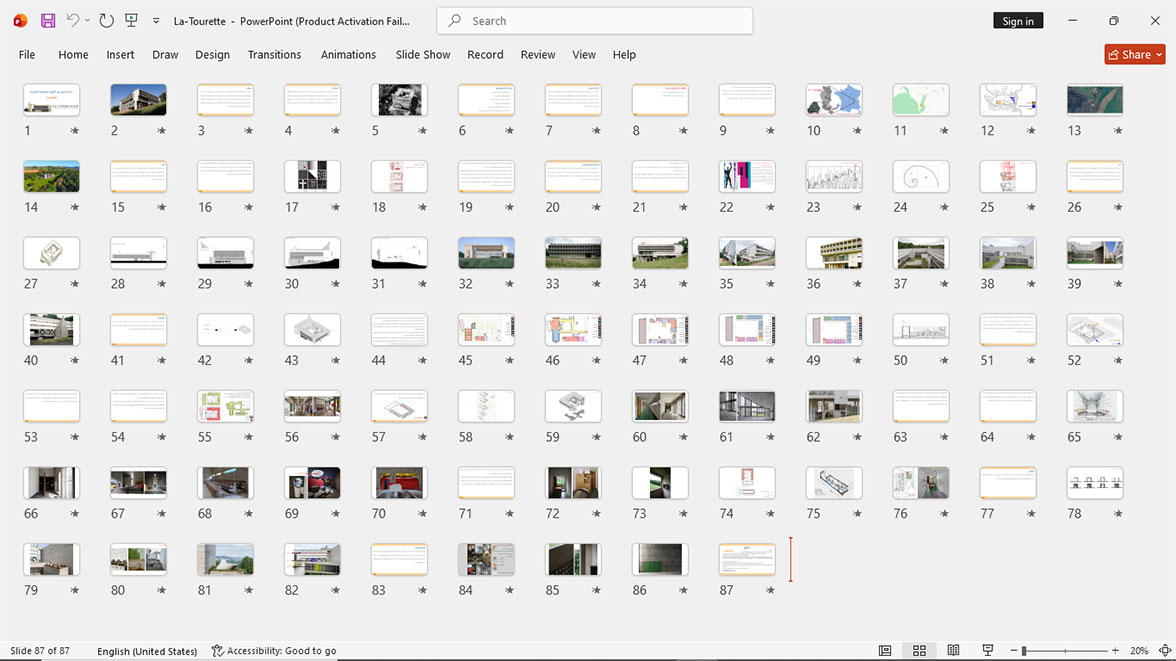Viewport: 1176px width, 661px height.
Task: Click the zoom out minus button
Action: pos(1014,650)
